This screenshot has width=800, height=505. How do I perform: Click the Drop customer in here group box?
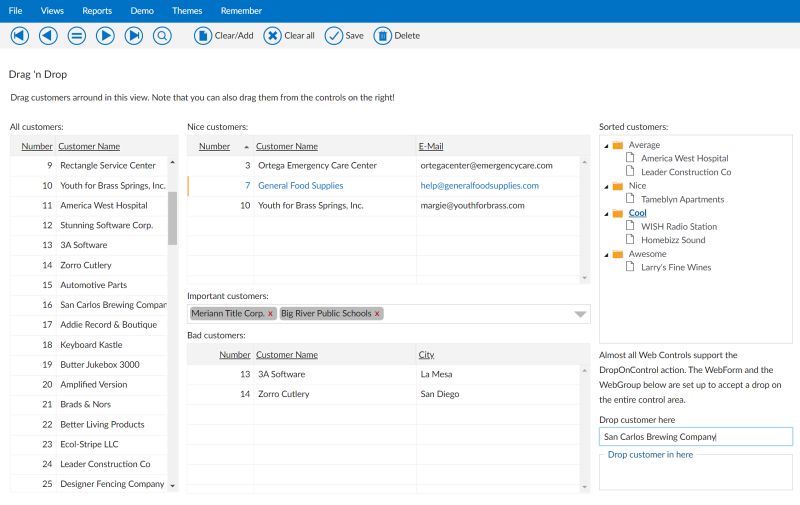[695, 471]
